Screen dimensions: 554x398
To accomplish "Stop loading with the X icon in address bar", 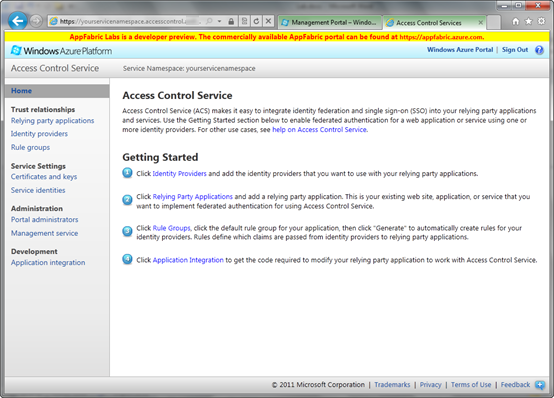I will pos(268,22).
